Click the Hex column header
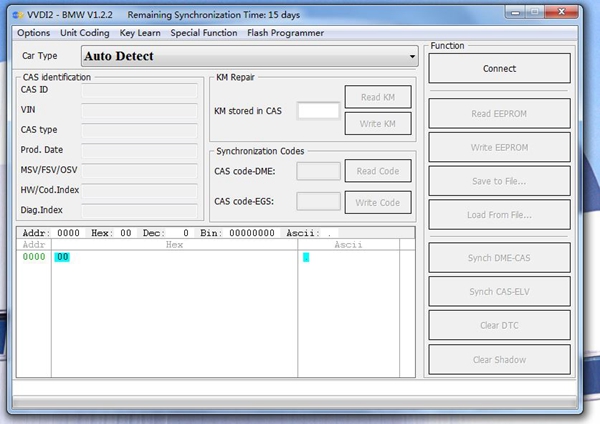 (x=174, y=245)
